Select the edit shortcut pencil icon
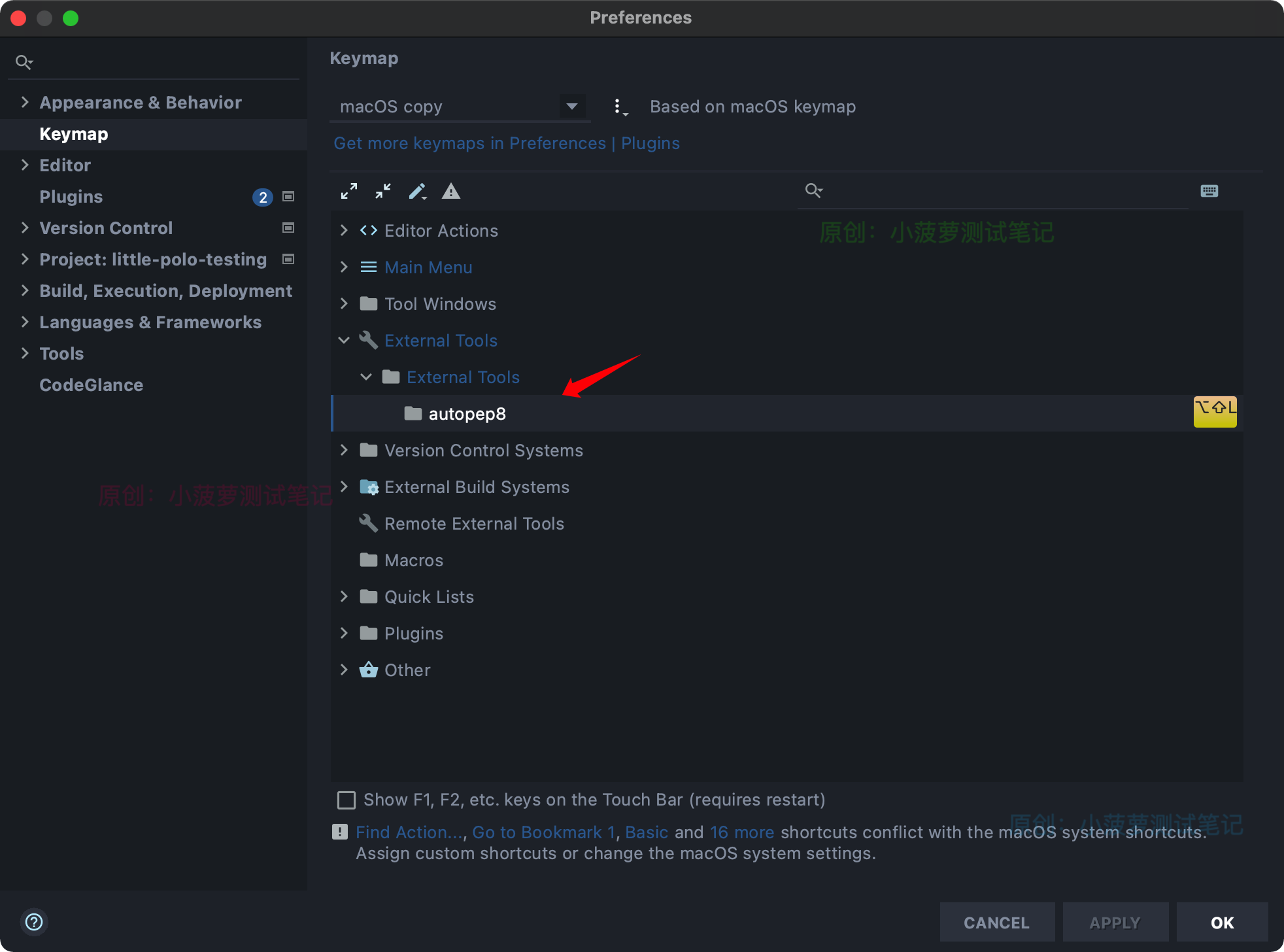Screen dimensions: 1284x952 pos(418,191)
